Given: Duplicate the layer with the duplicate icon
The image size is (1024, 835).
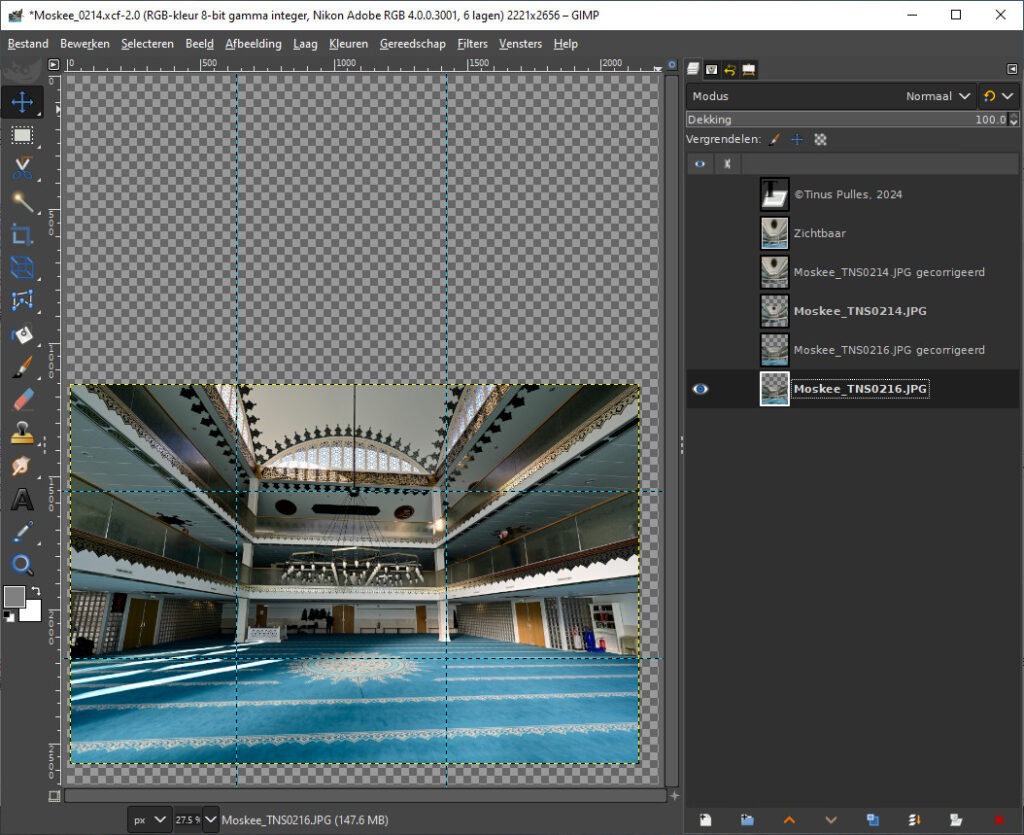Looking at the screenshot, I should (x=872, y=820).
